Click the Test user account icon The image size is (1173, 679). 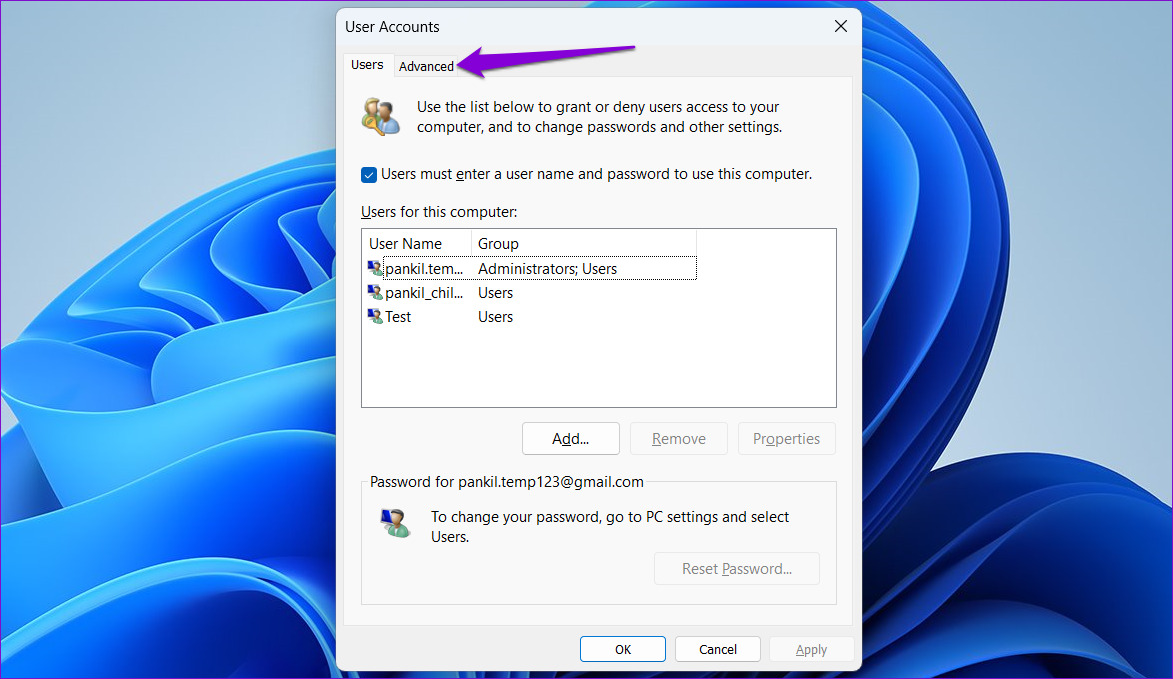[375, 317]
